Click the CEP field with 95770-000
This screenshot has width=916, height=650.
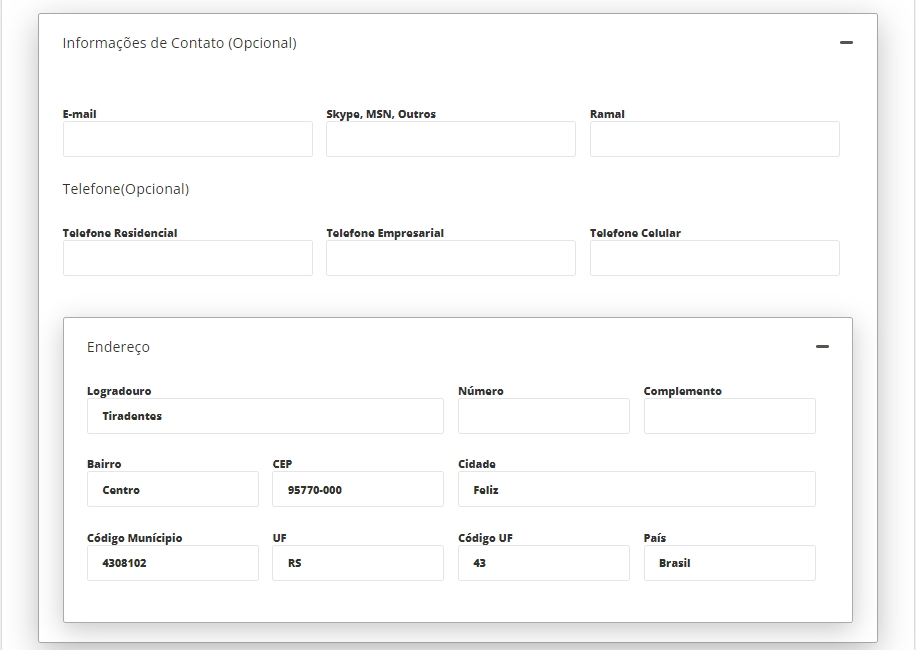357,490
